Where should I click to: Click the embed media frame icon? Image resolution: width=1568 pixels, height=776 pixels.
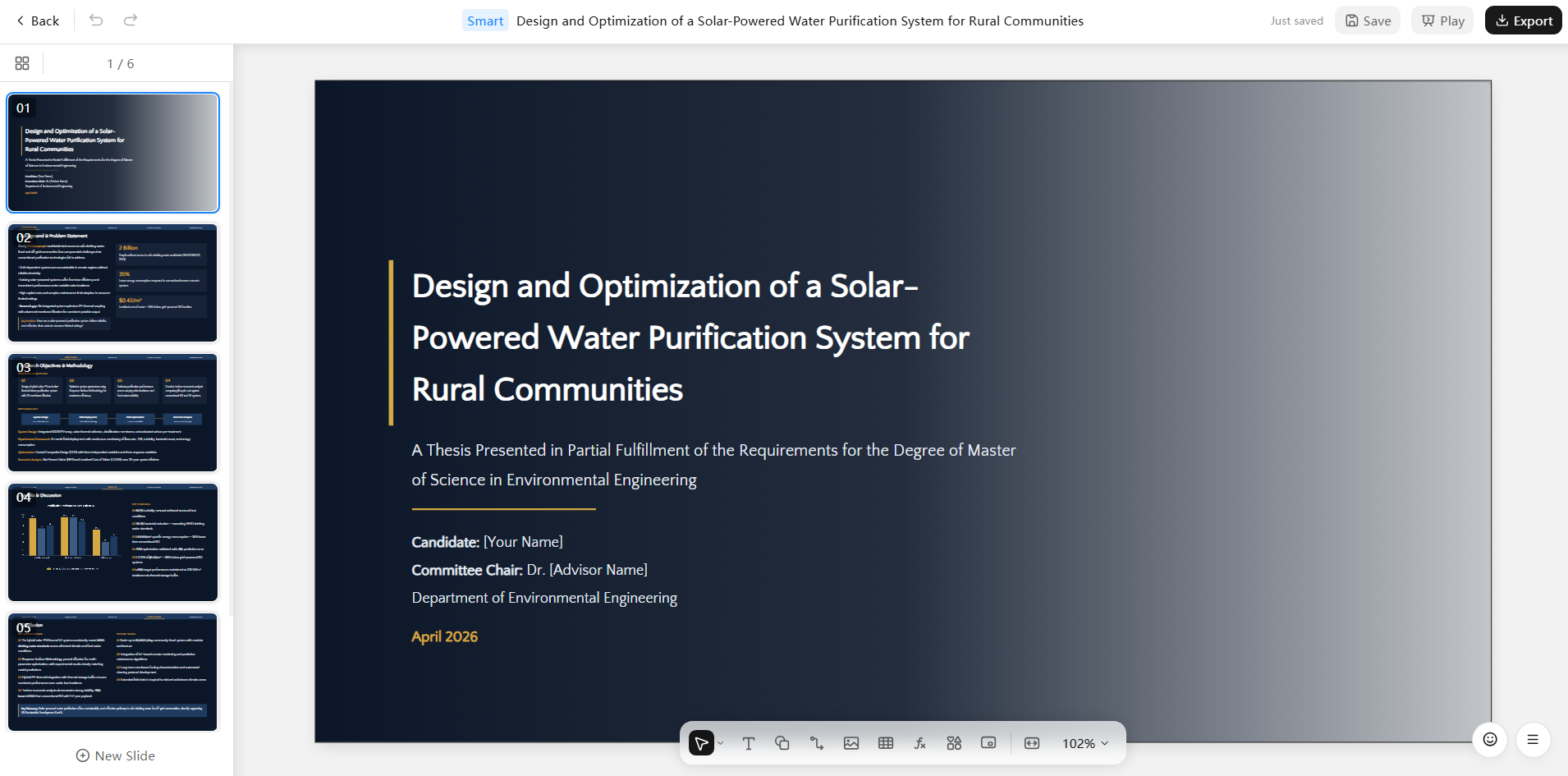click(988, 743)
